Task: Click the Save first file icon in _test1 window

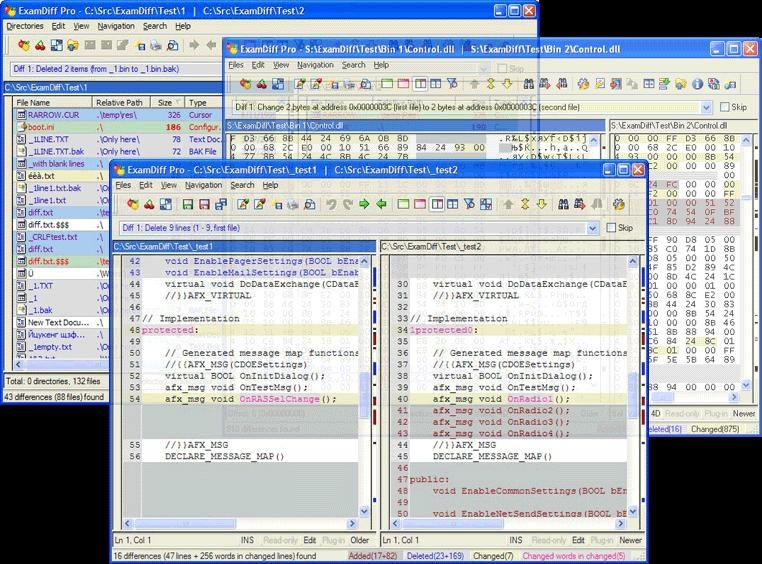Action: (188, 205)
